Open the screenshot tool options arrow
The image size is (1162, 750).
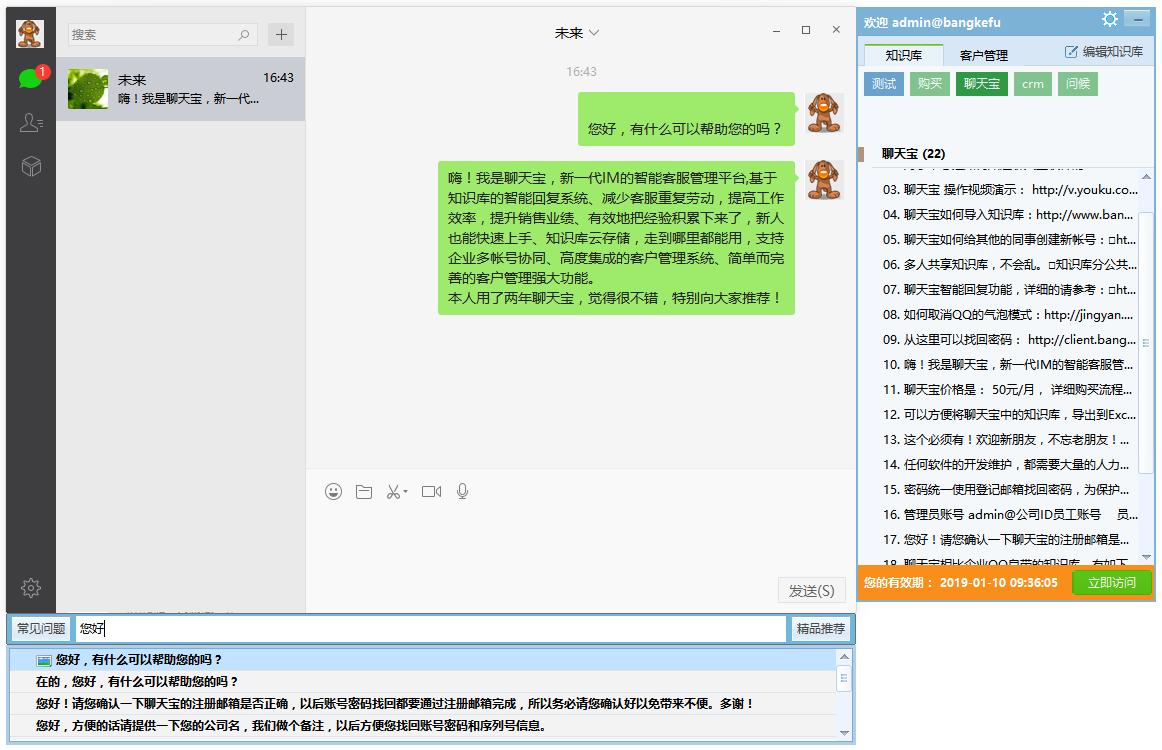(405, 492)
